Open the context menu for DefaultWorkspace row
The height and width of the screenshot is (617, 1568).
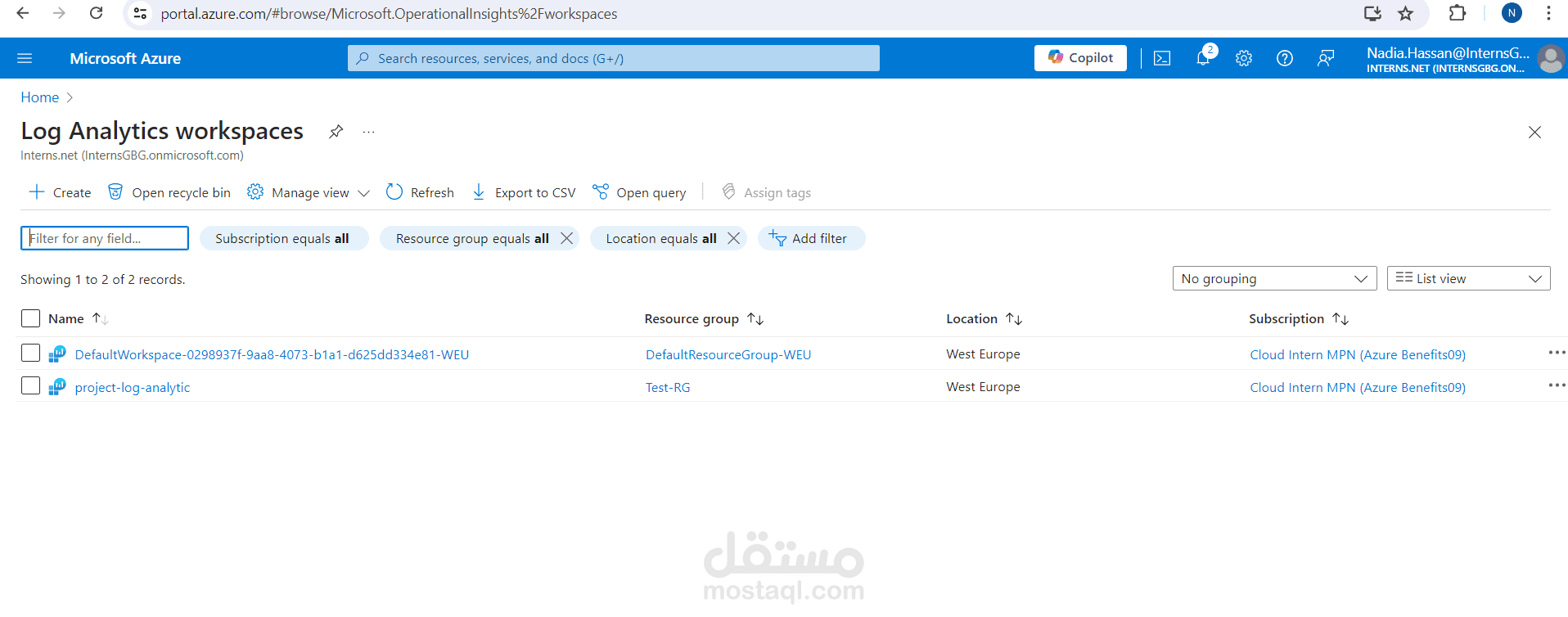(1557, 353)
